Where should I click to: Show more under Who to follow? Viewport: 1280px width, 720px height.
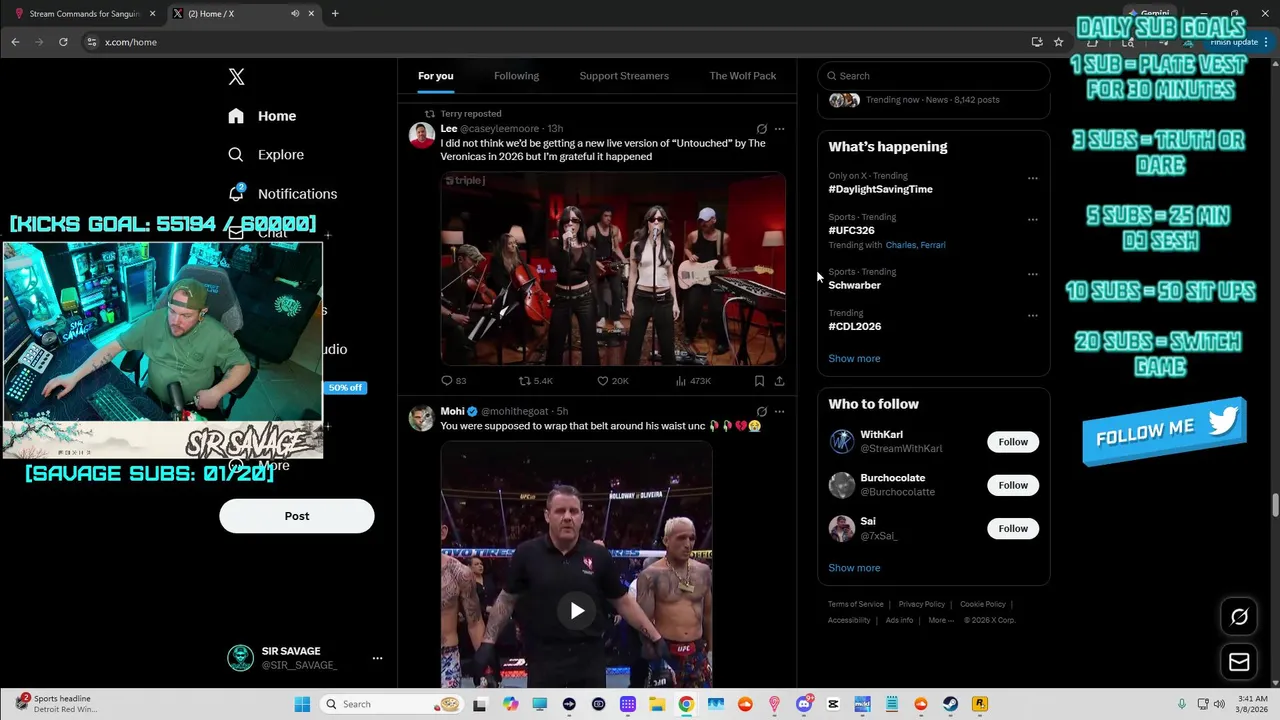854,568
